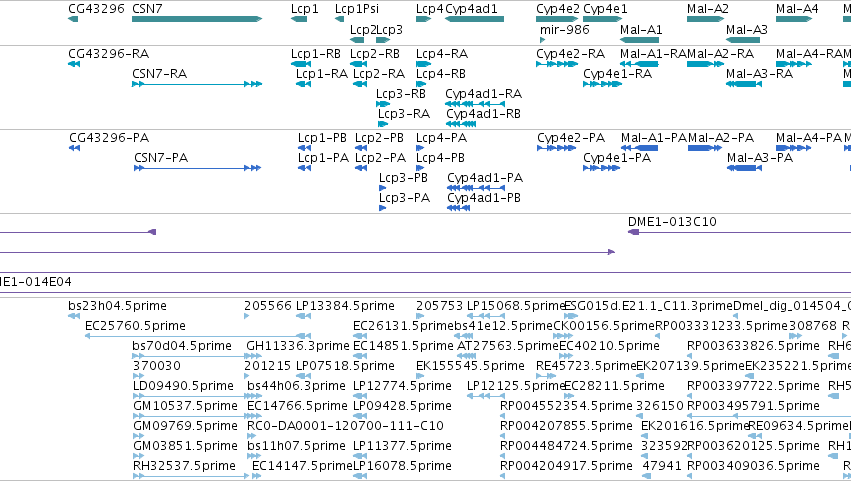Screen dimensions: 851x481
Task: Click transcript label Lcp2-RA
Action: coord(379,73)
